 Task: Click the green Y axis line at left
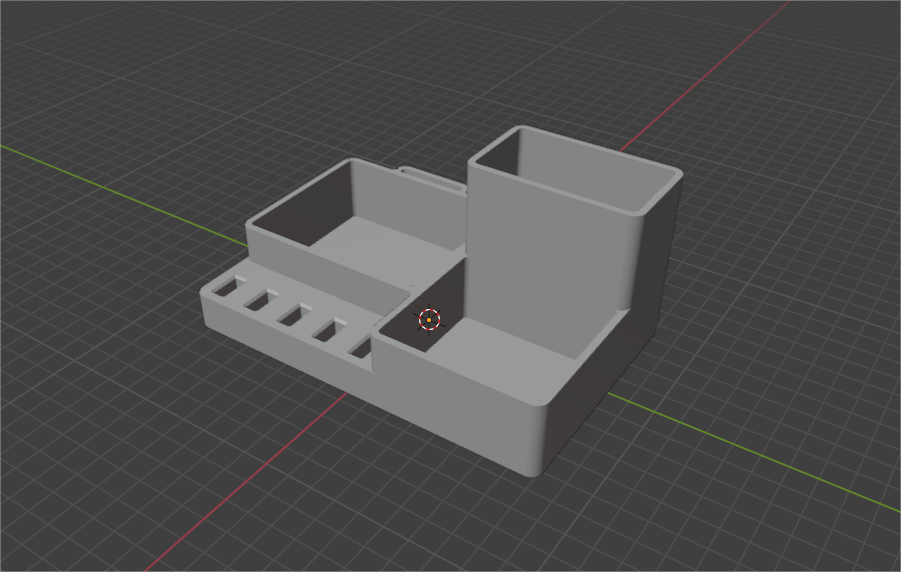pos(100,183)
